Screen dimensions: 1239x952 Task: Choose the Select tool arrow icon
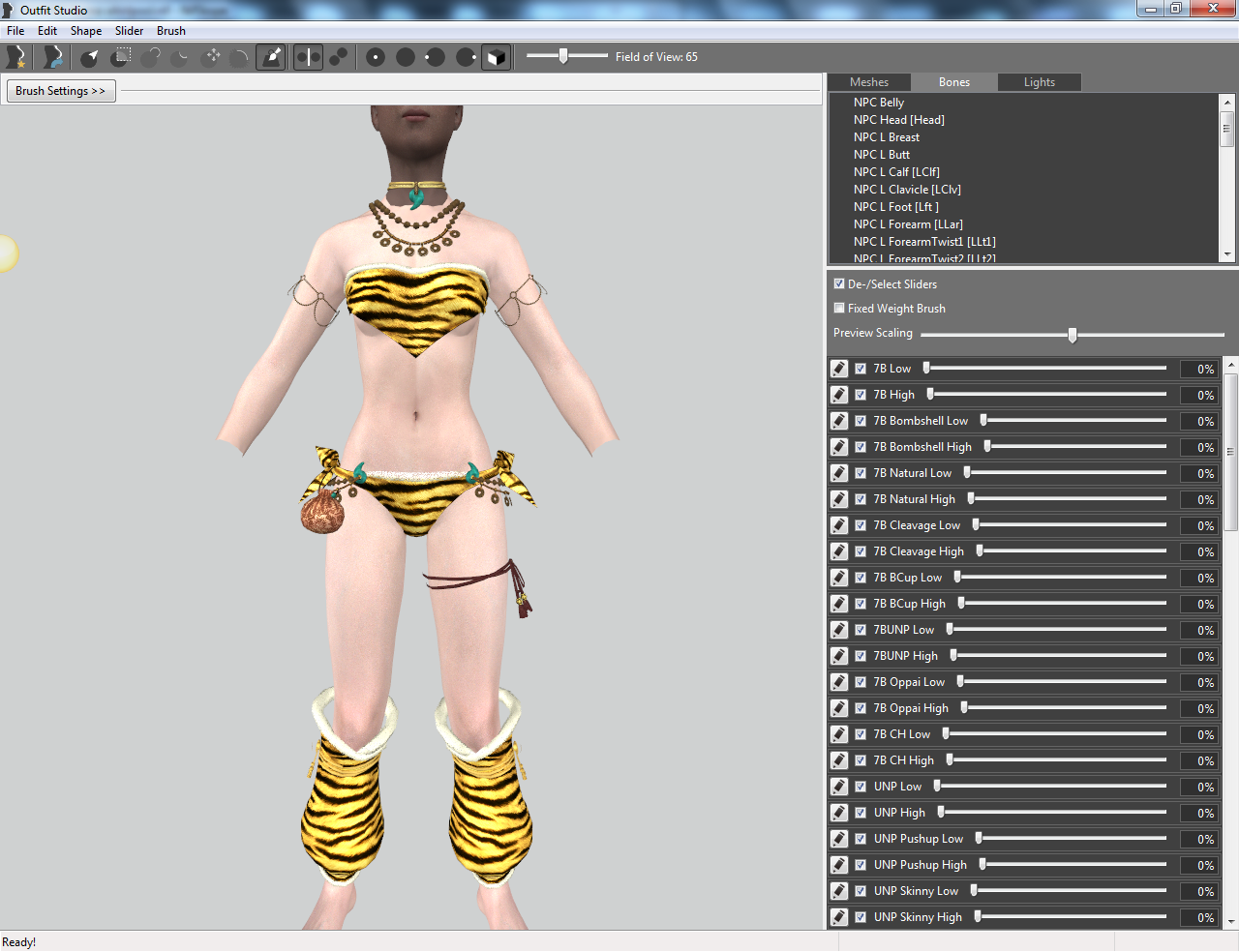89,57
